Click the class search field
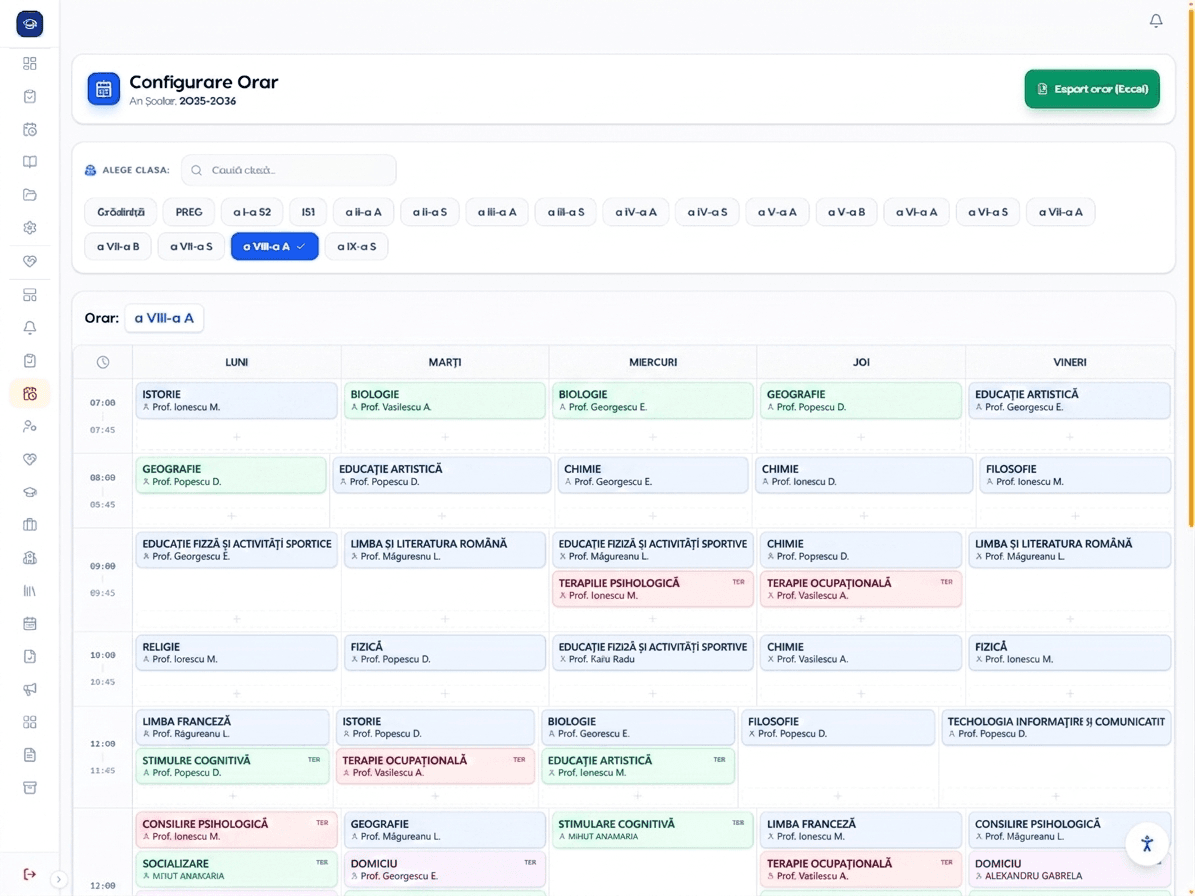The height and width of the screenshot is (896, 1195). tap(289, 170)
